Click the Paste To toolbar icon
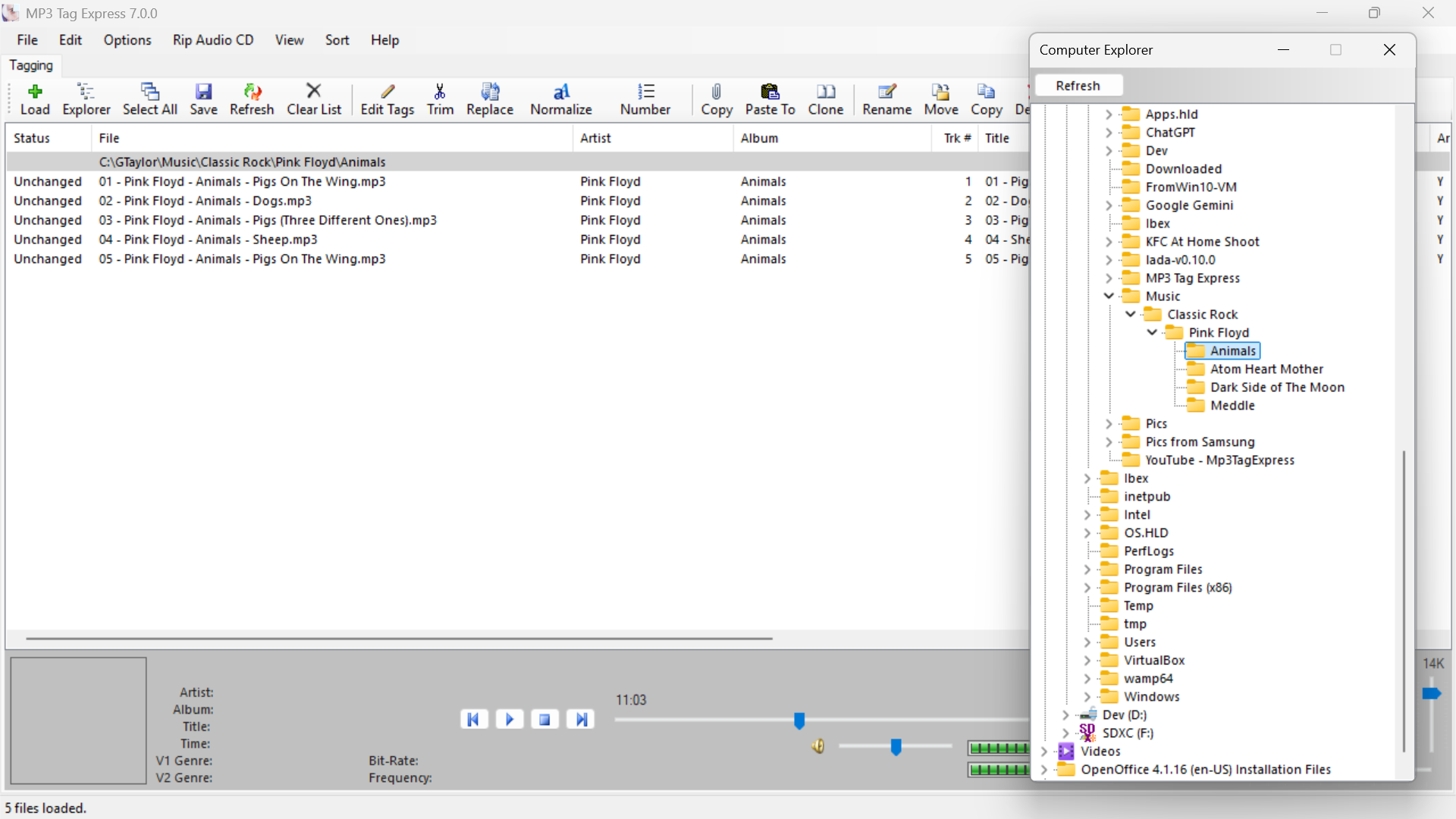 (770, 99)
